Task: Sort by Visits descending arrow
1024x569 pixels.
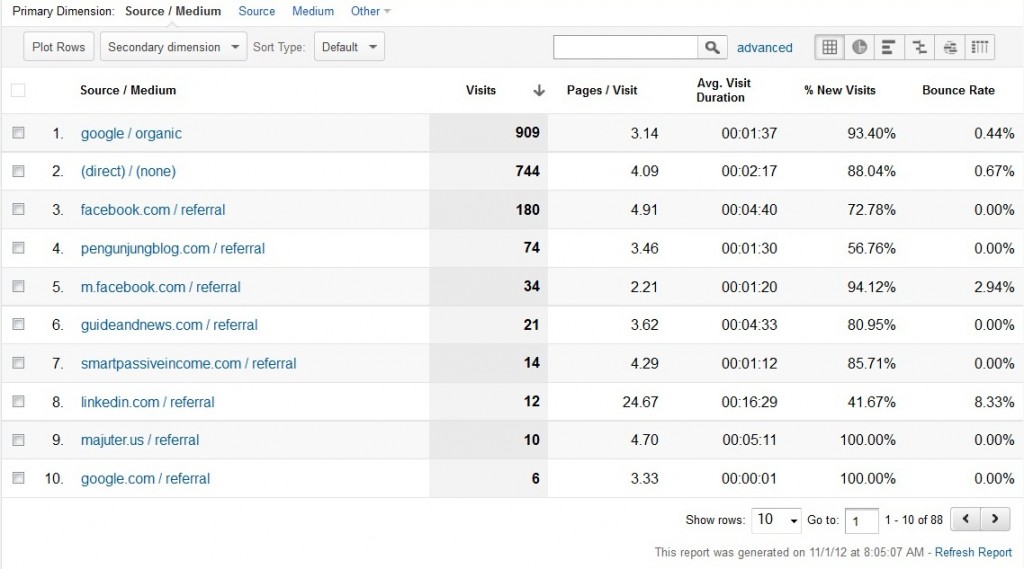Action: 539,90
